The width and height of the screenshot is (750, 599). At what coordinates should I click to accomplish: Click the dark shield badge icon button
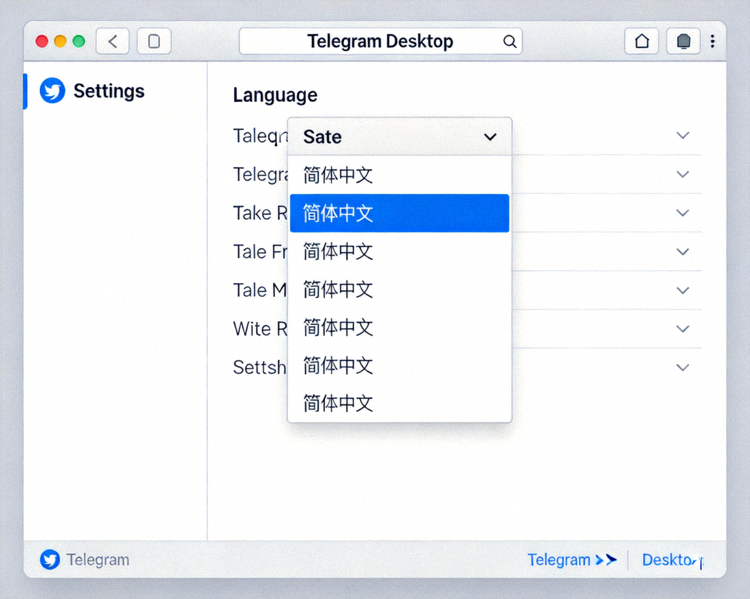coord(684,42)
